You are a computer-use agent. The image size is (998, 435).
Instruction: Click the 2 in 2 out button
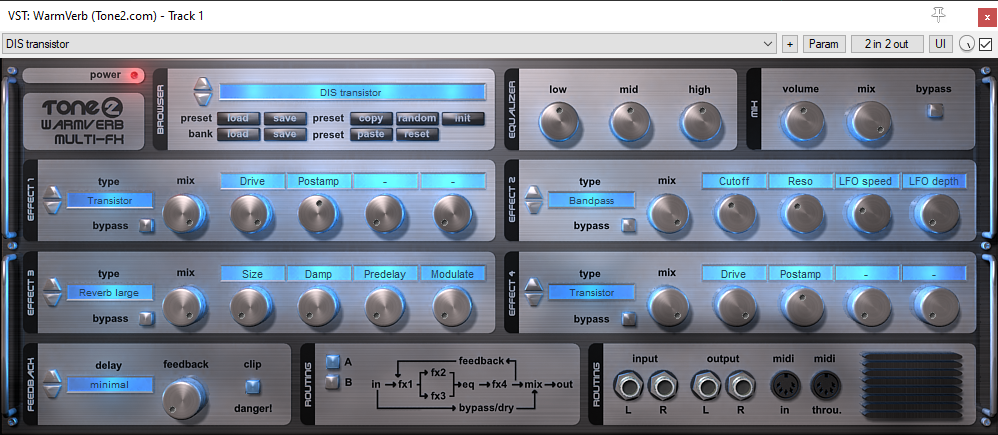[887, 44]
